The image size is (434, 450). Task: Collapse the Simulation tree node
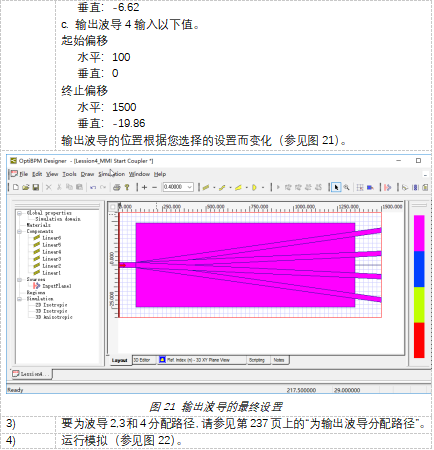(20, 299)
